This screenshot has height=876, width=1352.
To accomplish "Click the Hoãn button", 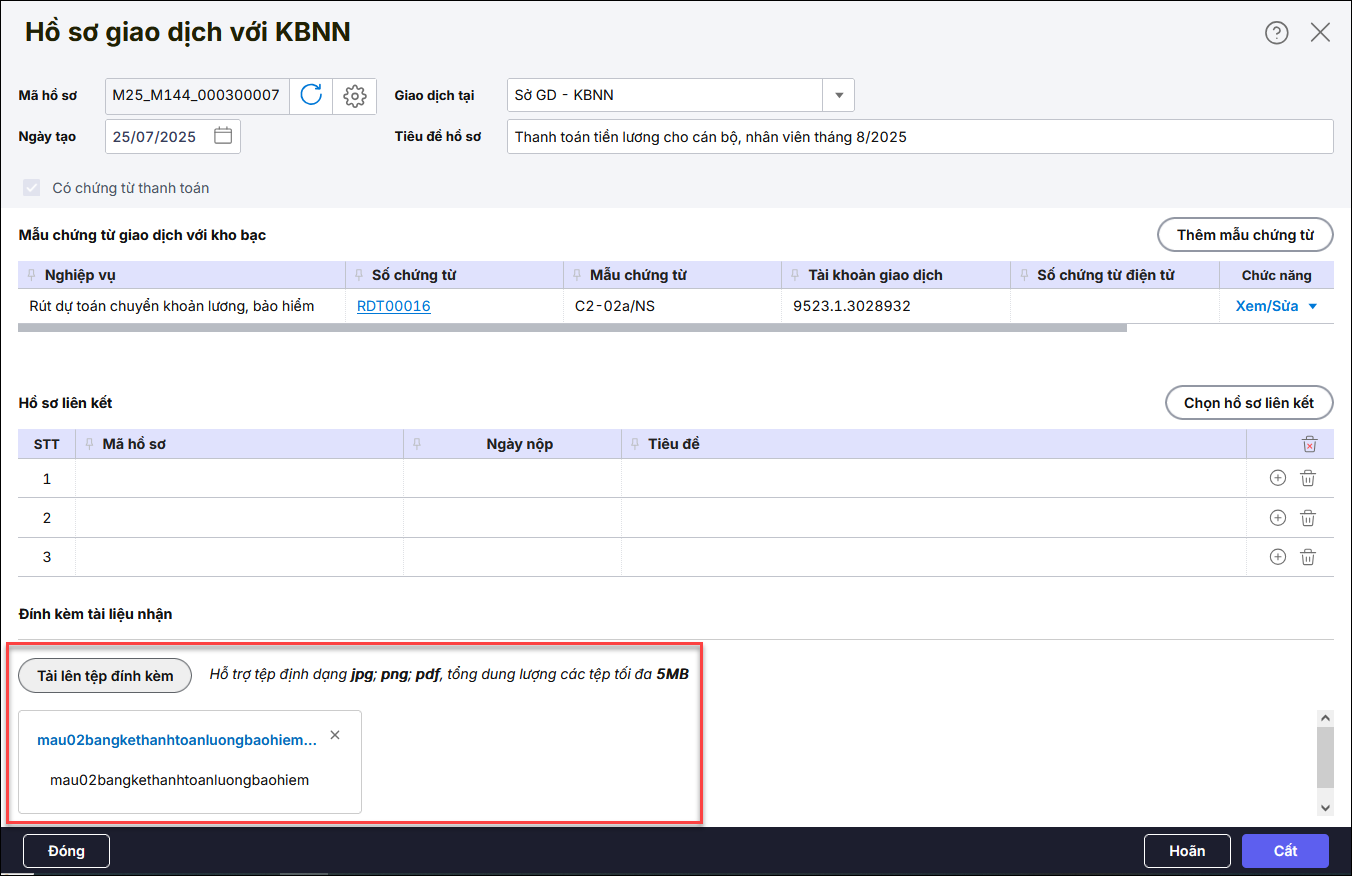I will (1186, 851).
